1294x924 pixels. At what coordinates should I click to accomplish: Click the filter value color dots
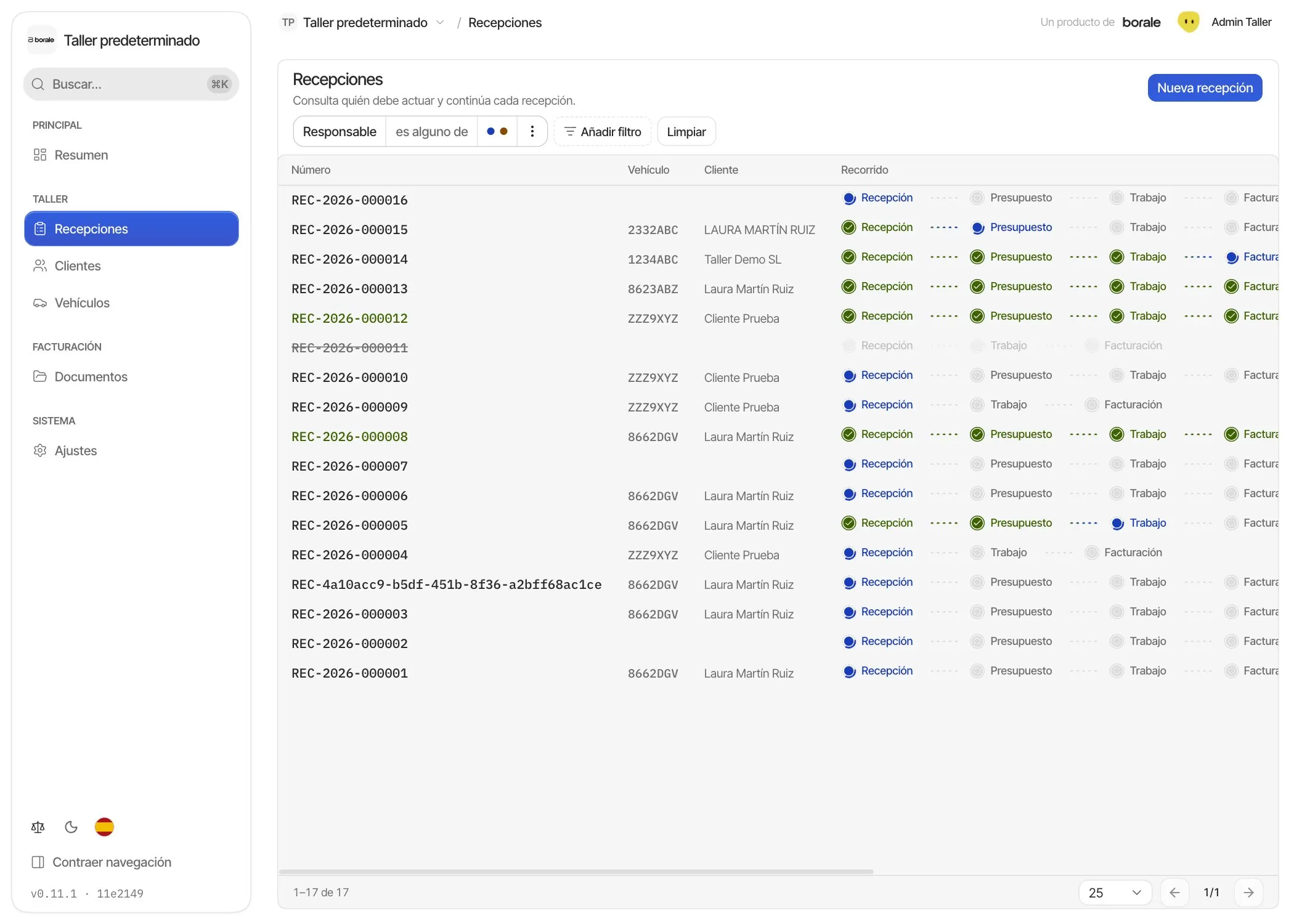click(497, 131)
